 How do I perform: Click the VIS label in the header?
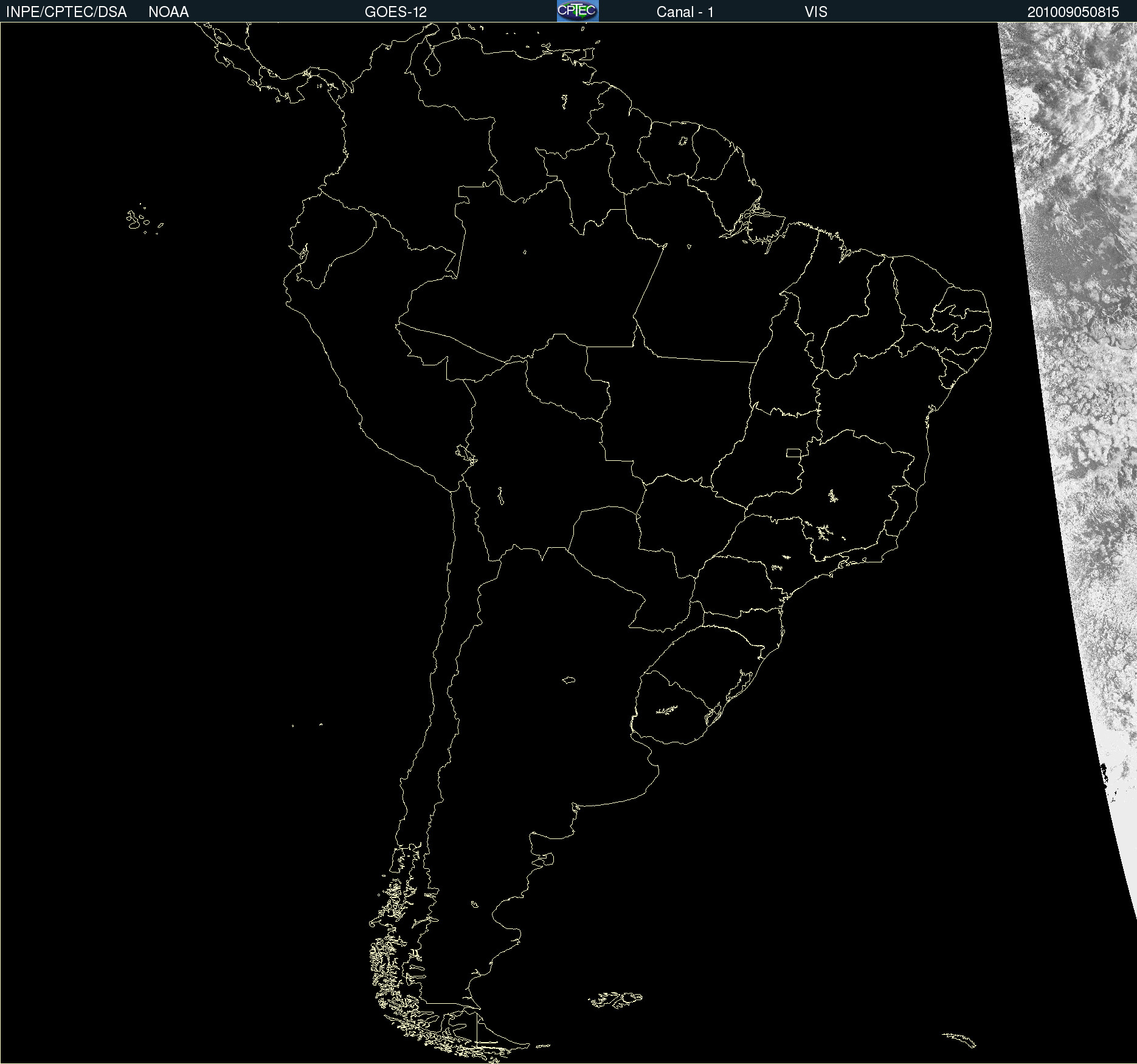pos(816,12)
